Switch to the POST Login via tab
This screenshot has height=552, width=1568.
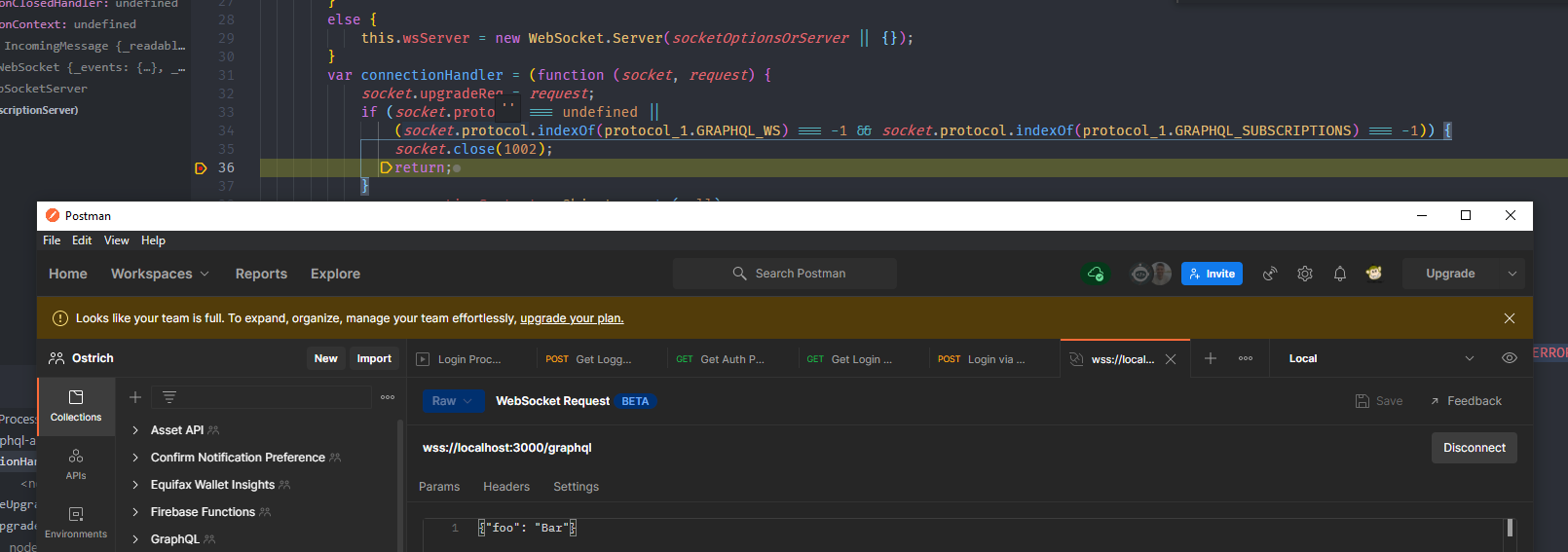pos(993,359)
